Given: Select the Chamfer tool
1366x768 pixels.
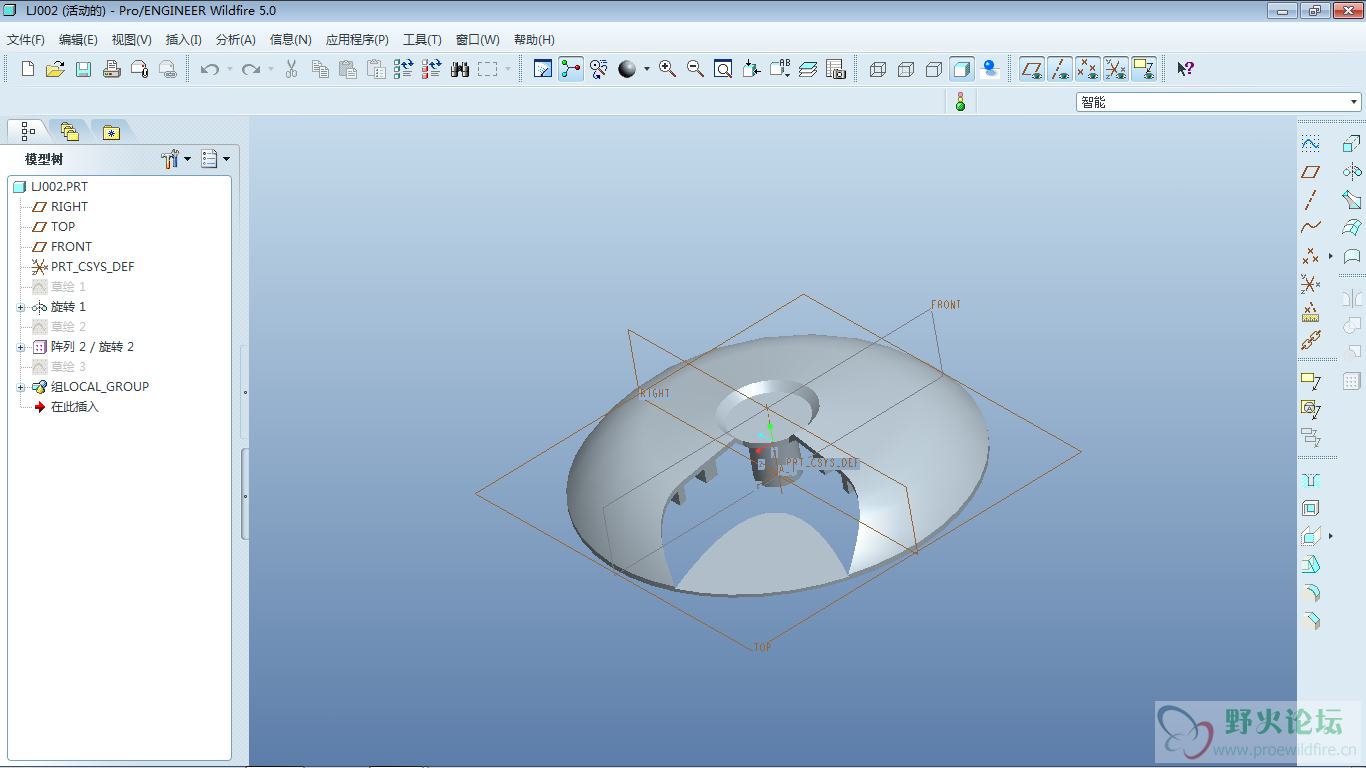Looking at the screenshot, I should (1310, 621).
